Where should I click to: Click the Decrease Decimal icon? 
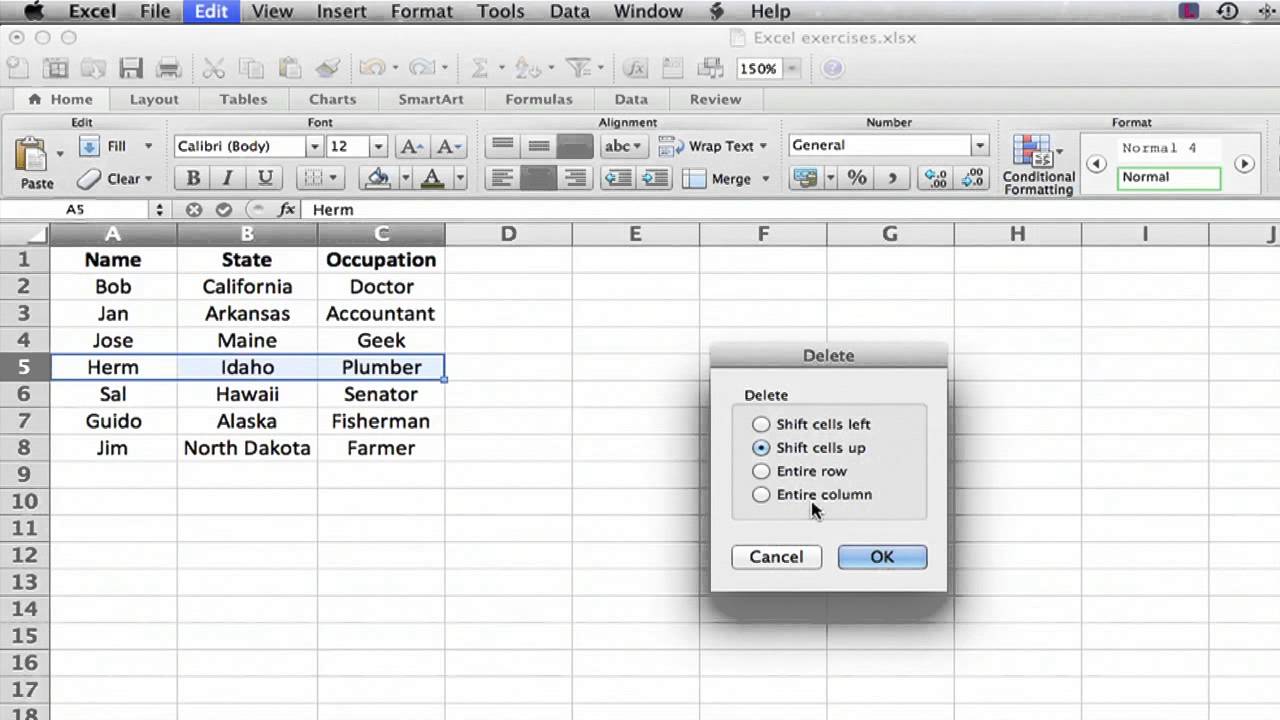pos(972,178)
